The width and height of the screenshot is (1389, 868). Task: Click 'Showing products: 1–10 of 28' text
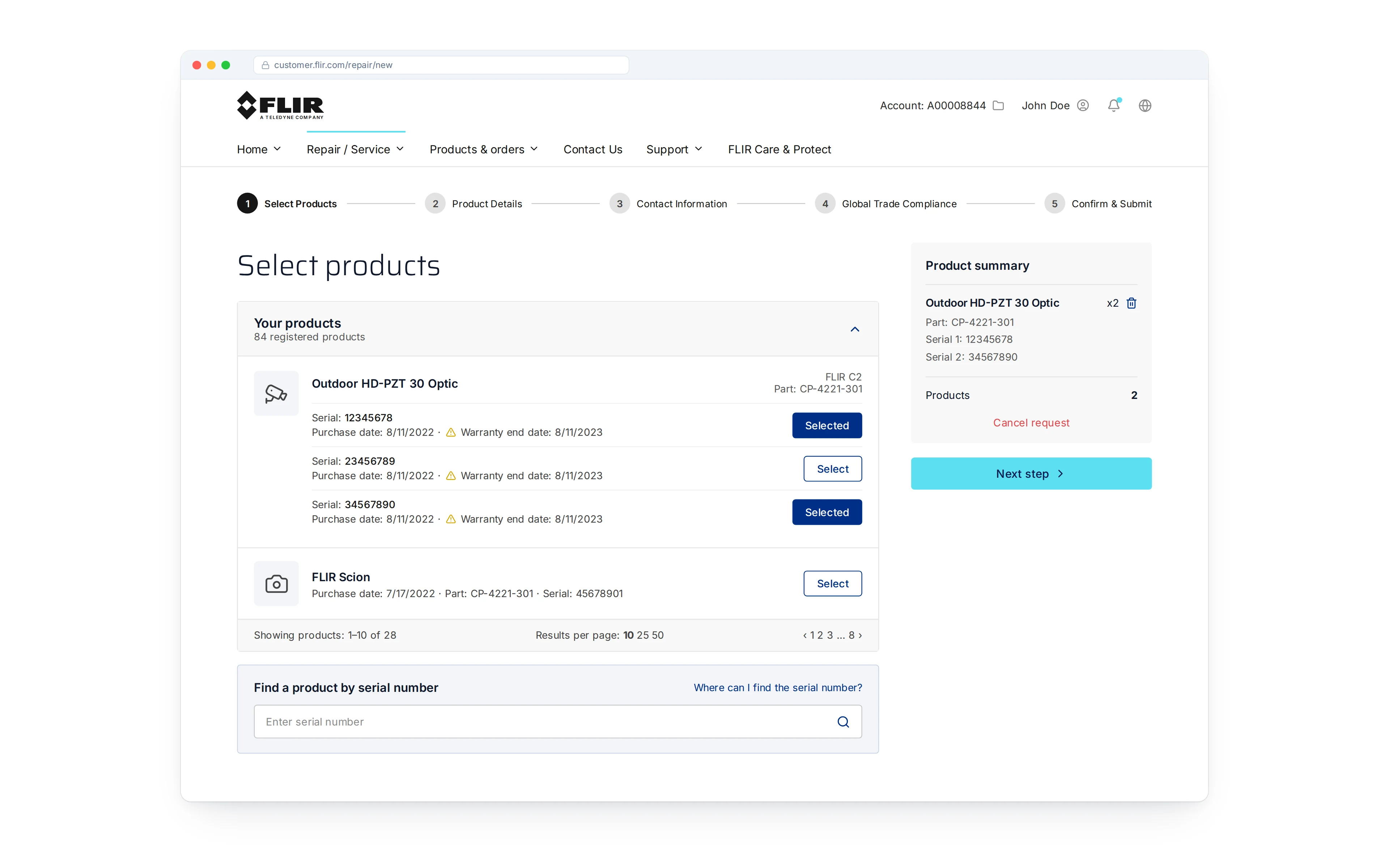(x=325, y=635)
